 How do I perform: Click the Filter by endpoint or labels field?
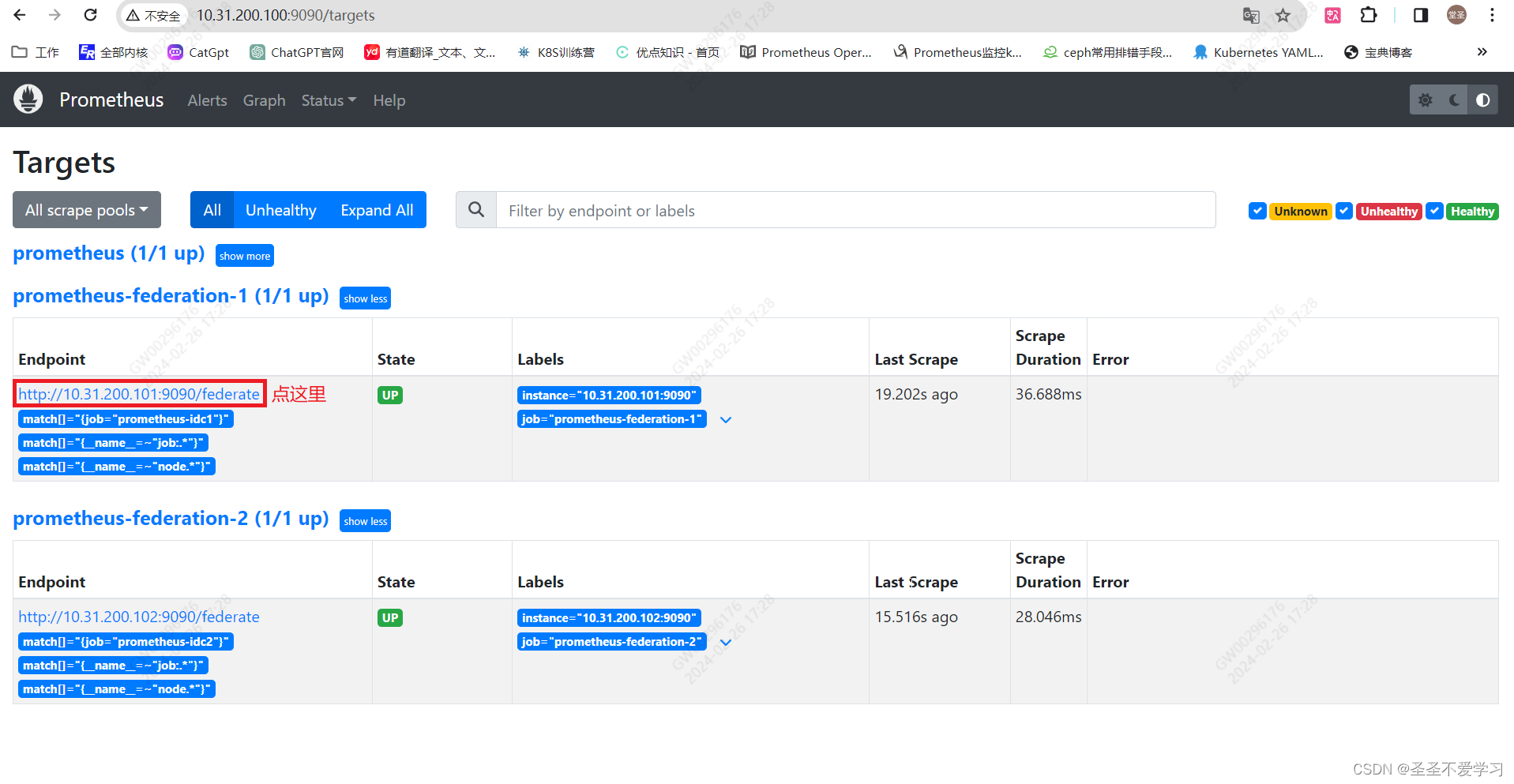pyautogui.click(x=855, y=210)
